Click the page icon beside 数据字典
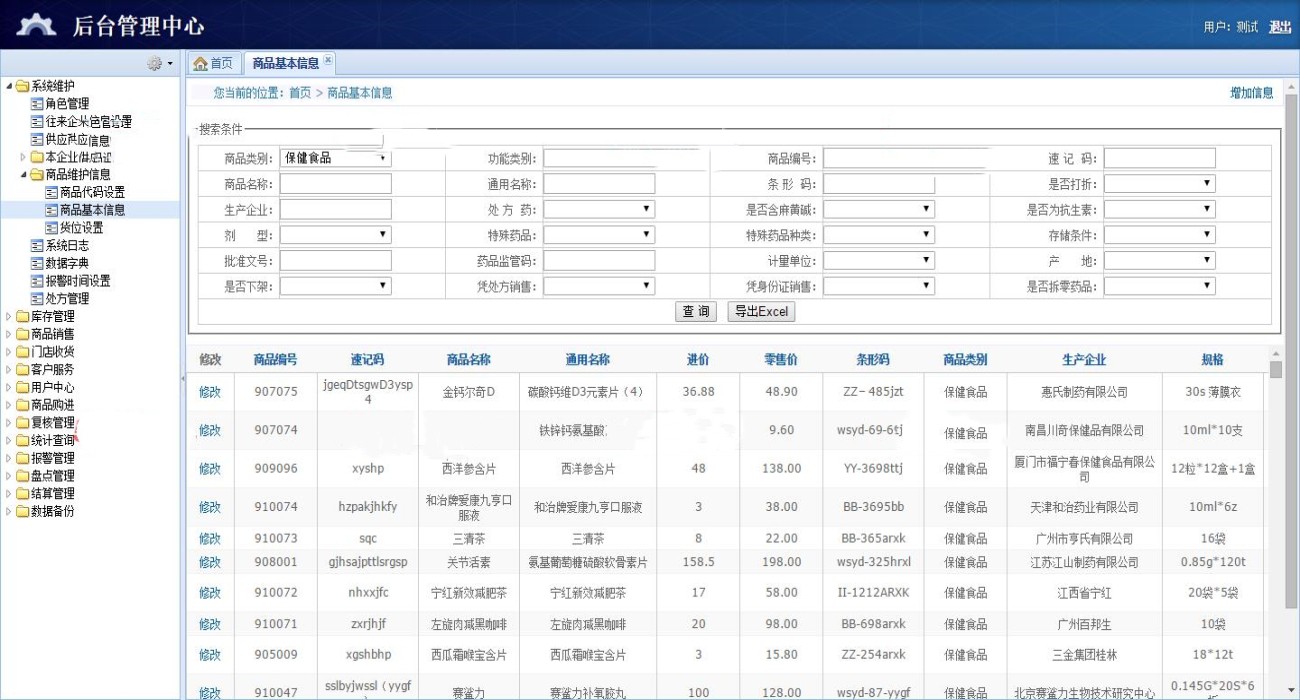1300x700 pixels. point(37,263)
